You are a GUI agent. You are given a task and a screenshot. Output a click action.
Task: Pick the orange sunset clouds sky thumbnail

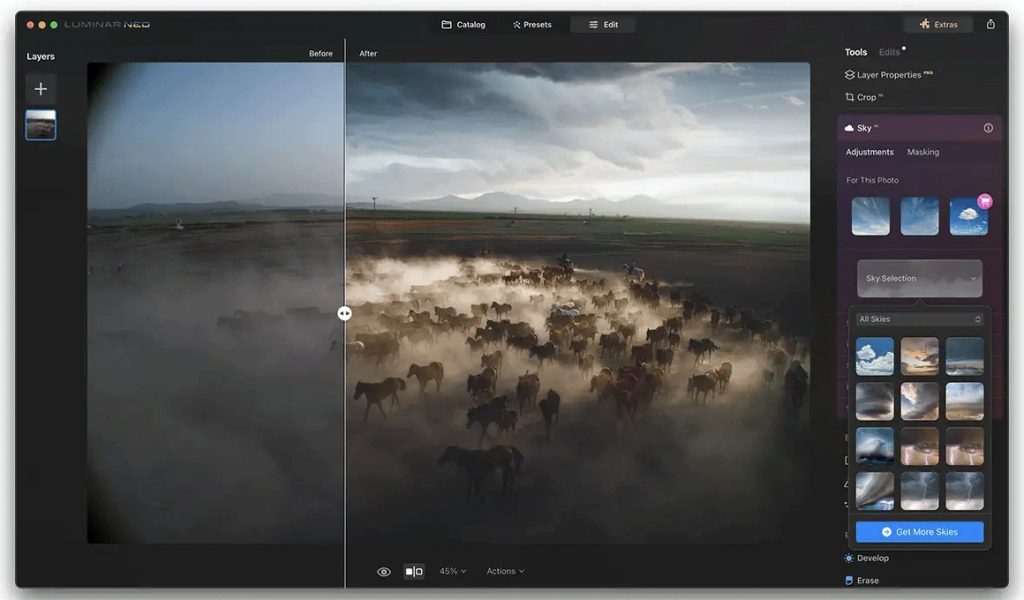click(920, 356)
